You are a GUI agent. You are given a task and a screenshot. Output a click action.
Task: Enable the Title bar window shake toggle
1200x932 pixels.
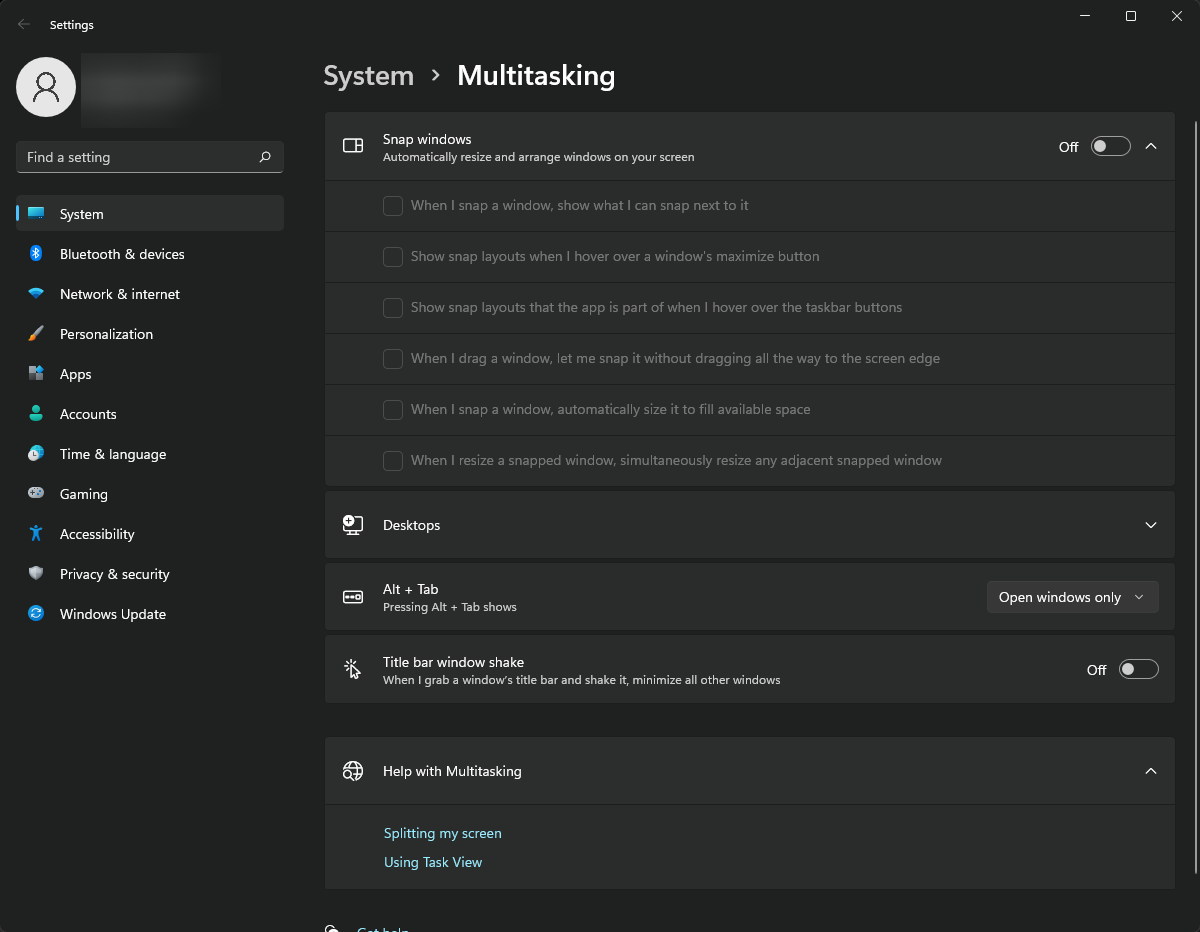1138,670
